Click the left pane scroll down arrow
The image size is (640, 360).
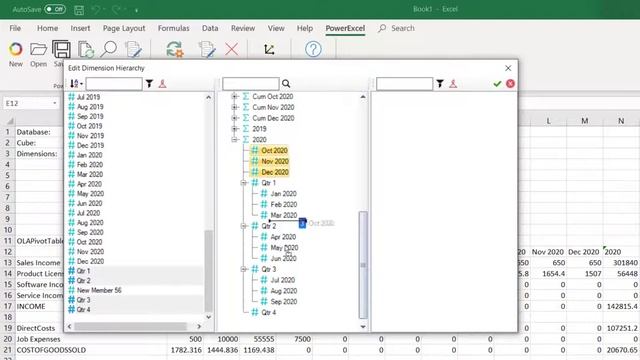pyautogui.click(x=209, y=317)
